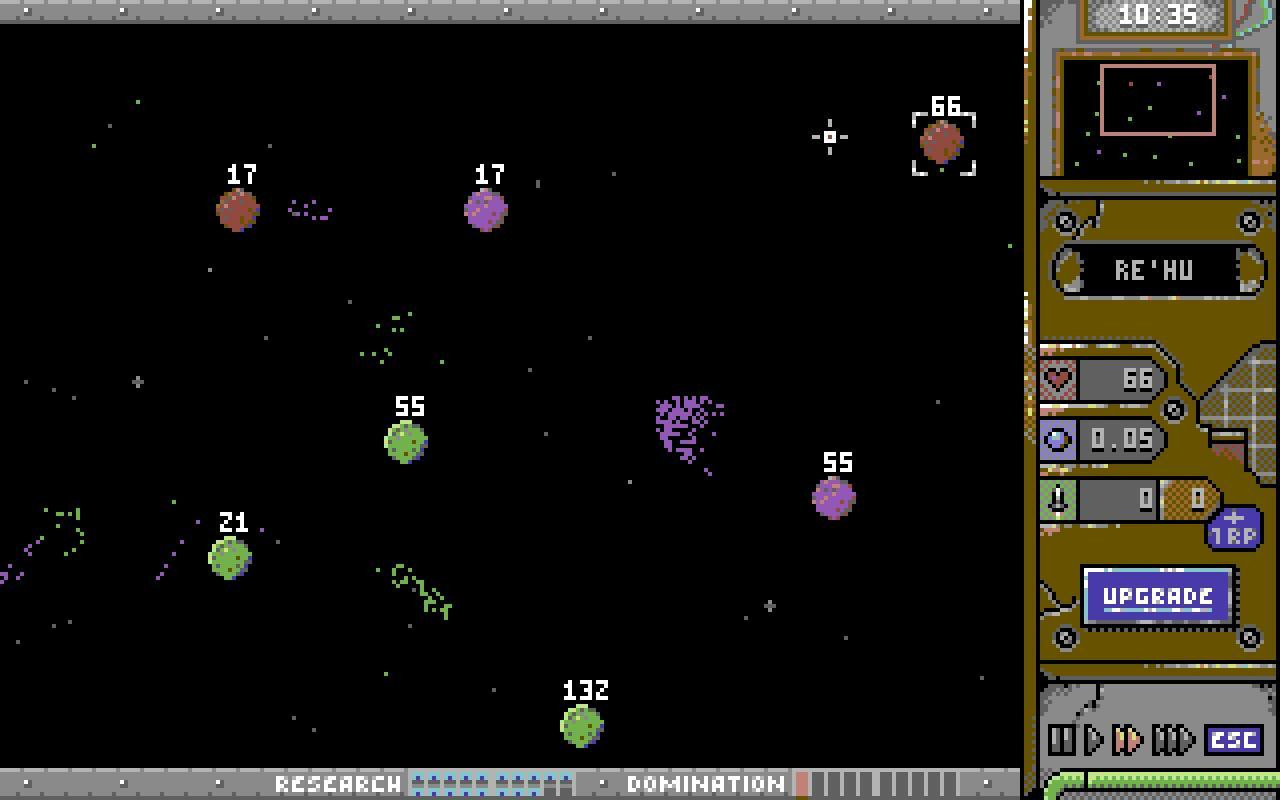The height and width of the screenshot is (800, 1280).
Task: Pause the game
Action: coord(1061,740)
